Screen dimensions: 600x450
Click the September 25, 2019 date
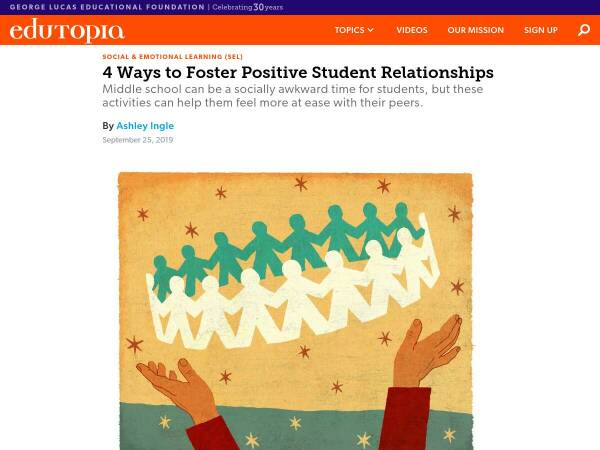(x=138, y=140)
